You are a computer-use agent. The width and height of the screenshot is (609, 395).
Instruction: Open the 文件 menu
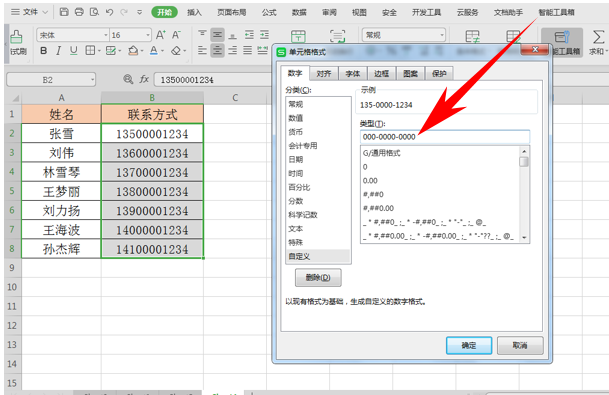pos(30,12)
